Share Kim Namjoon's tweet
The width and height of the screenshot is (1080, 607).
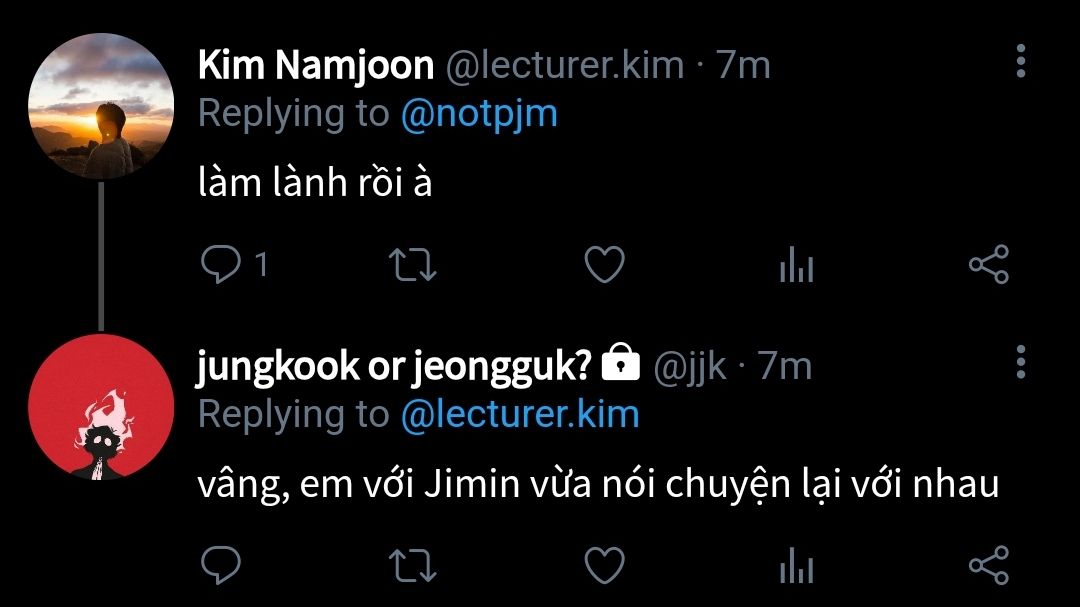(989, 265)
